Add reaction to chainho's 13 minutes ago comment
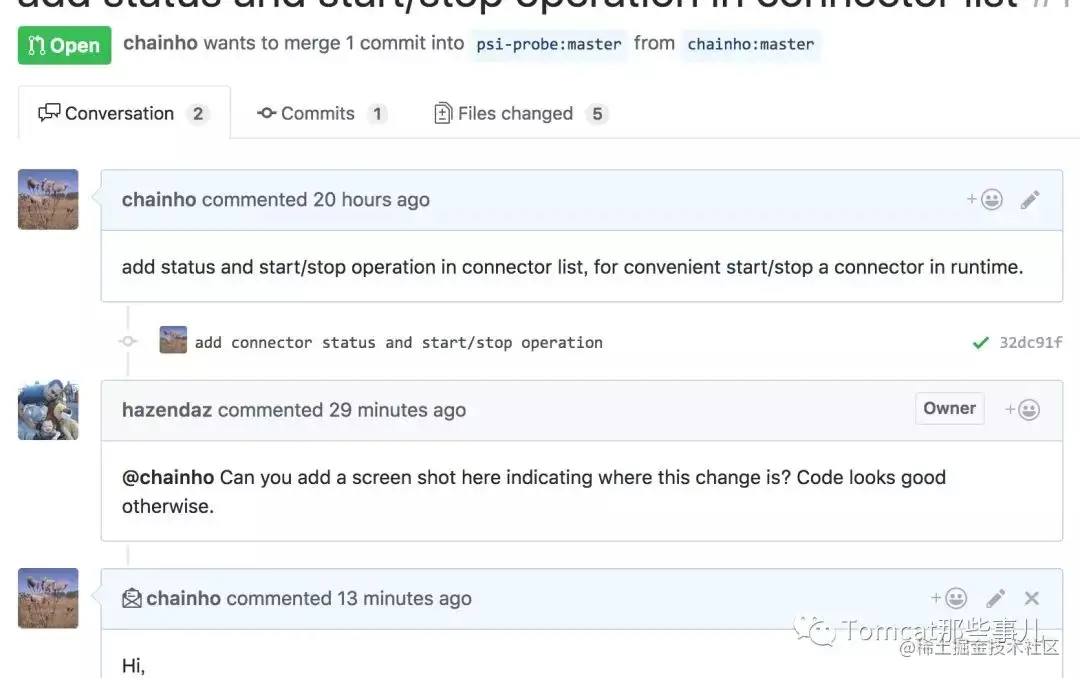This screenshot has width=1080, height=678. point(950,598)
